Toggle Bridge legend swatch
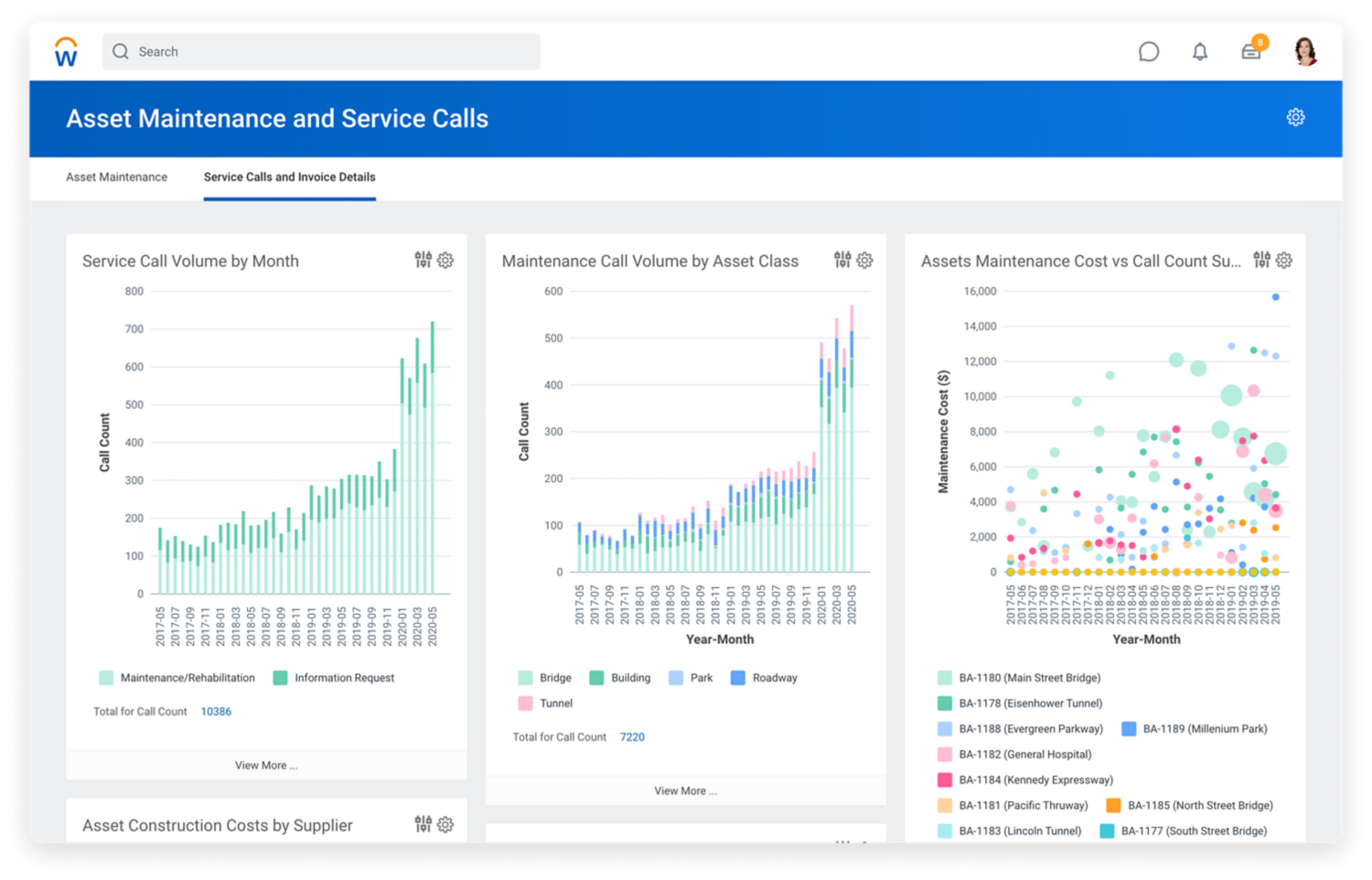The width and height of the screenshot is (1372, 880). (525, 678)
